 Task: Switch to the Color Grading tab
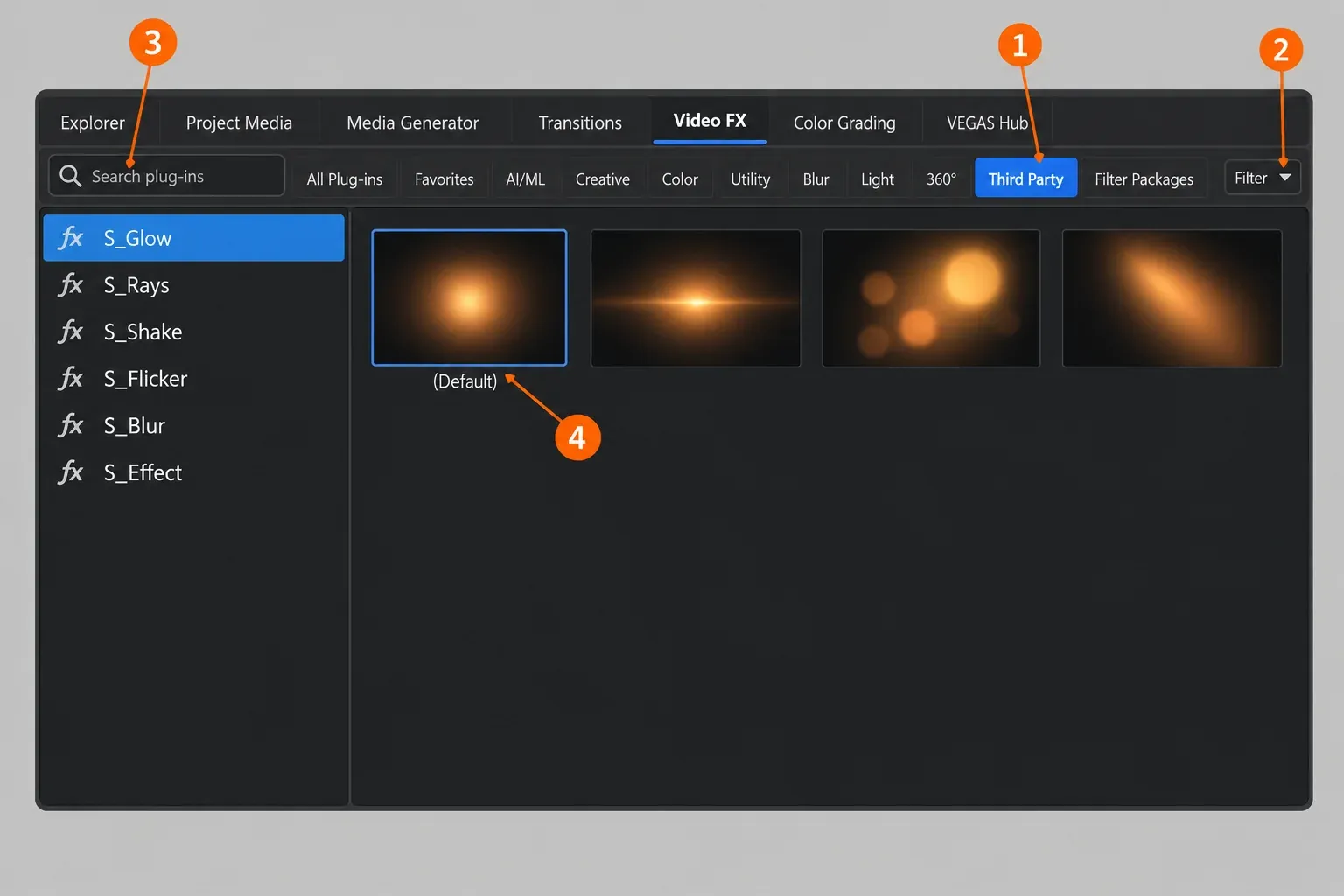coord(844,122)
